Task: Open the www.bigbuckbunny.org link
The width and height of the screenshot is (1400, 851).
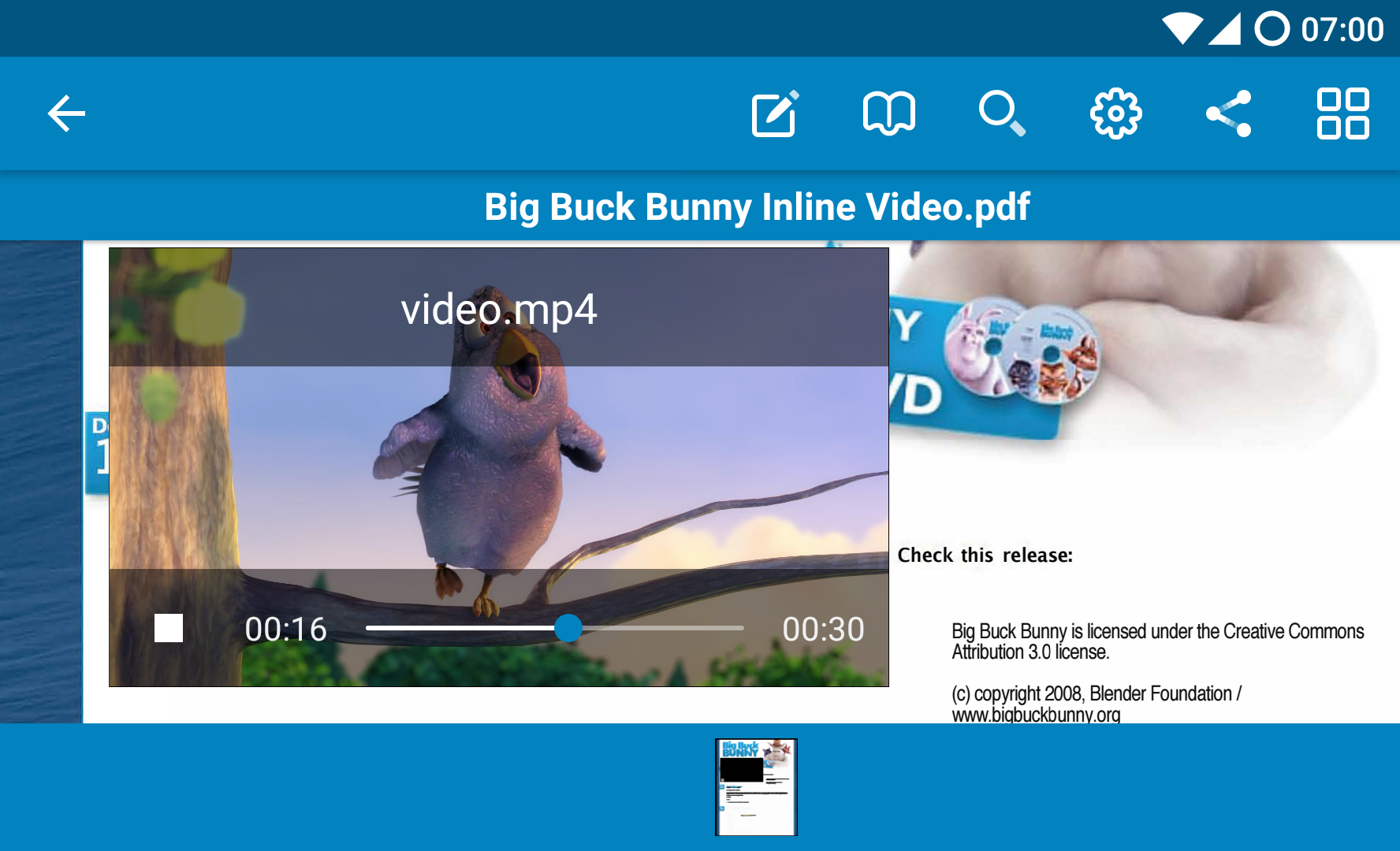Action: coord(1035,715)
